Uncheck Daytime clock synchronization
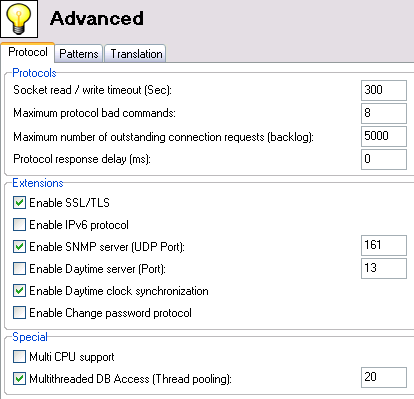 19,291
